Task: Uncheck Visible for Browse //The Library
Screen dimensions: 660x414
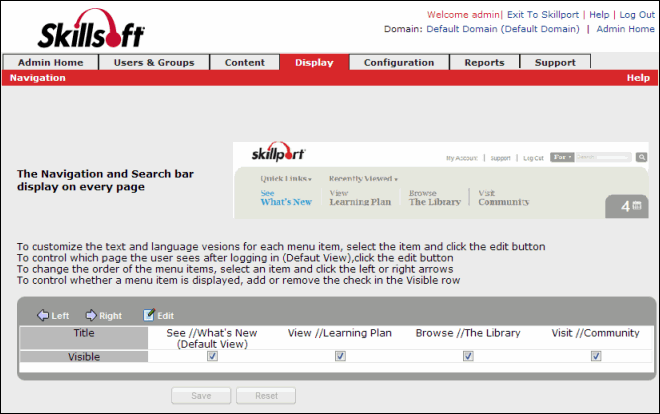Action: (468, 356)
